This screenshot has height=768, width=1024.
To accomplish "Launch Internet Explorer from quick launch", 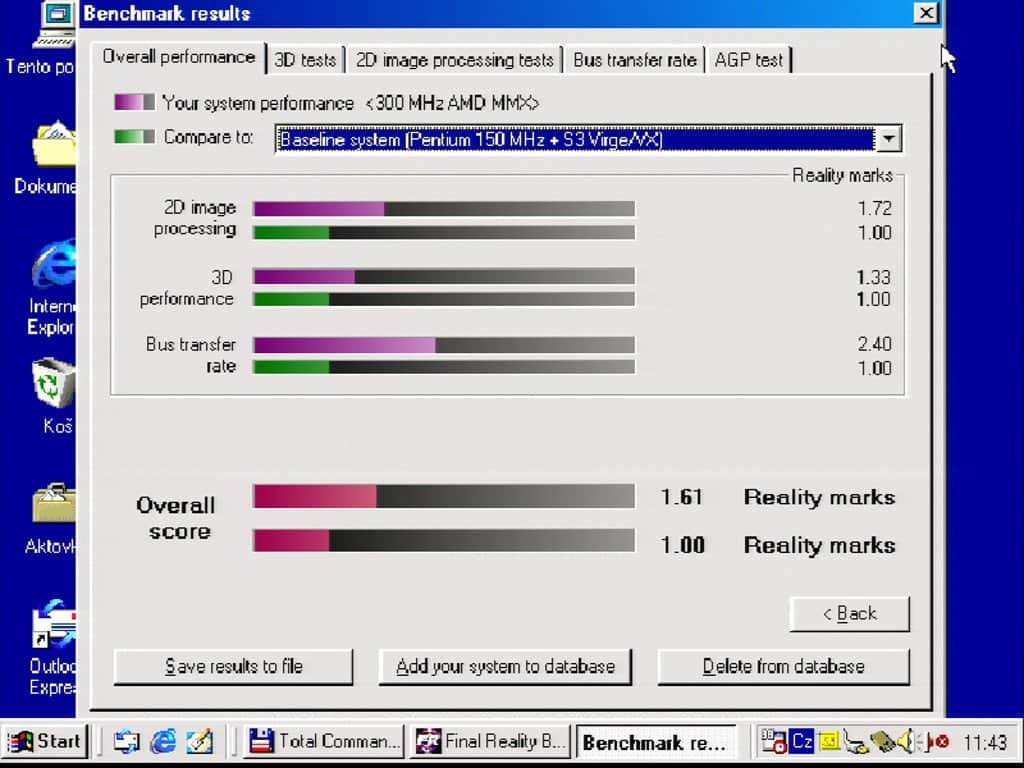I will 163,741.
